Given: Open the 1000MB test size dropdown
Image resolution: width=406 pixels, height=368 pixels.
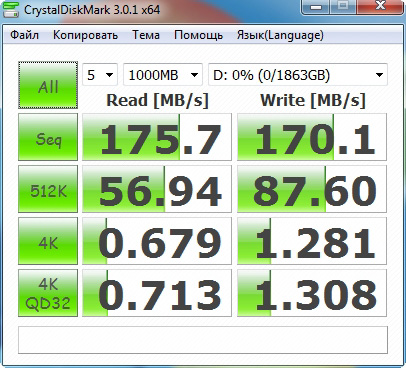Looking at the screenshot, I should click(163, 75).
